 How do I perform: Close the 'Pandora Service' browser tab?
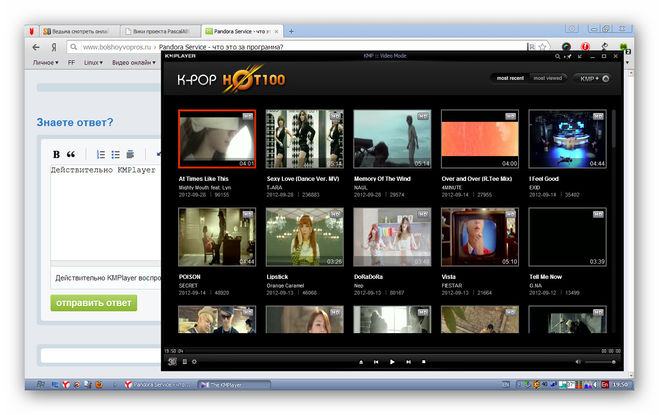277,32
